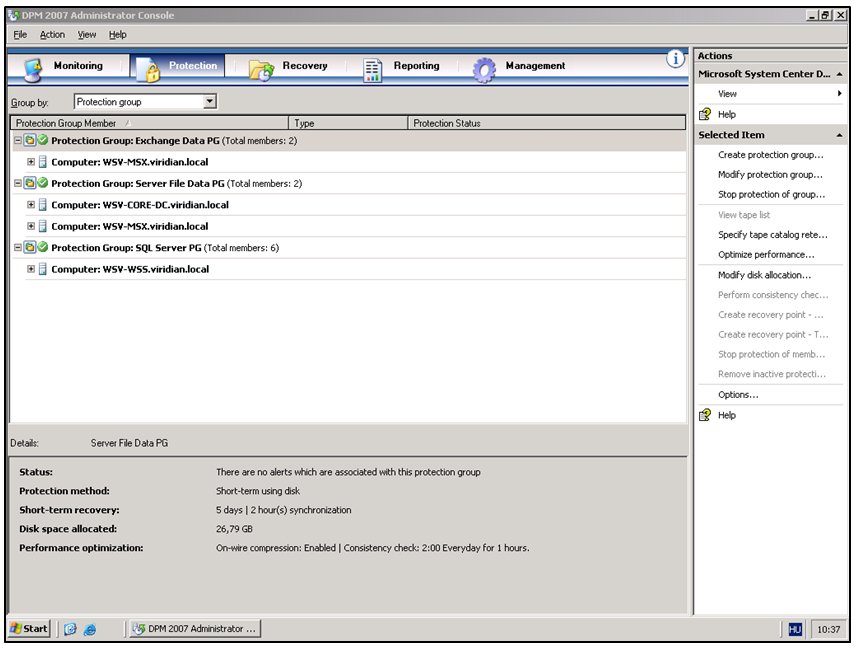The image size is (857, 648).
Task: Click the "Short-term using disk" protection method text
Action: pyautogui.click(x=257, y=491)
